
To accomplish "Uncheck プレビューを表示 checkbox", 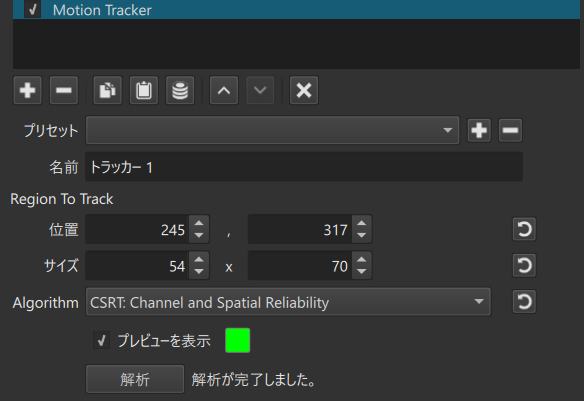I will point(101,340).
